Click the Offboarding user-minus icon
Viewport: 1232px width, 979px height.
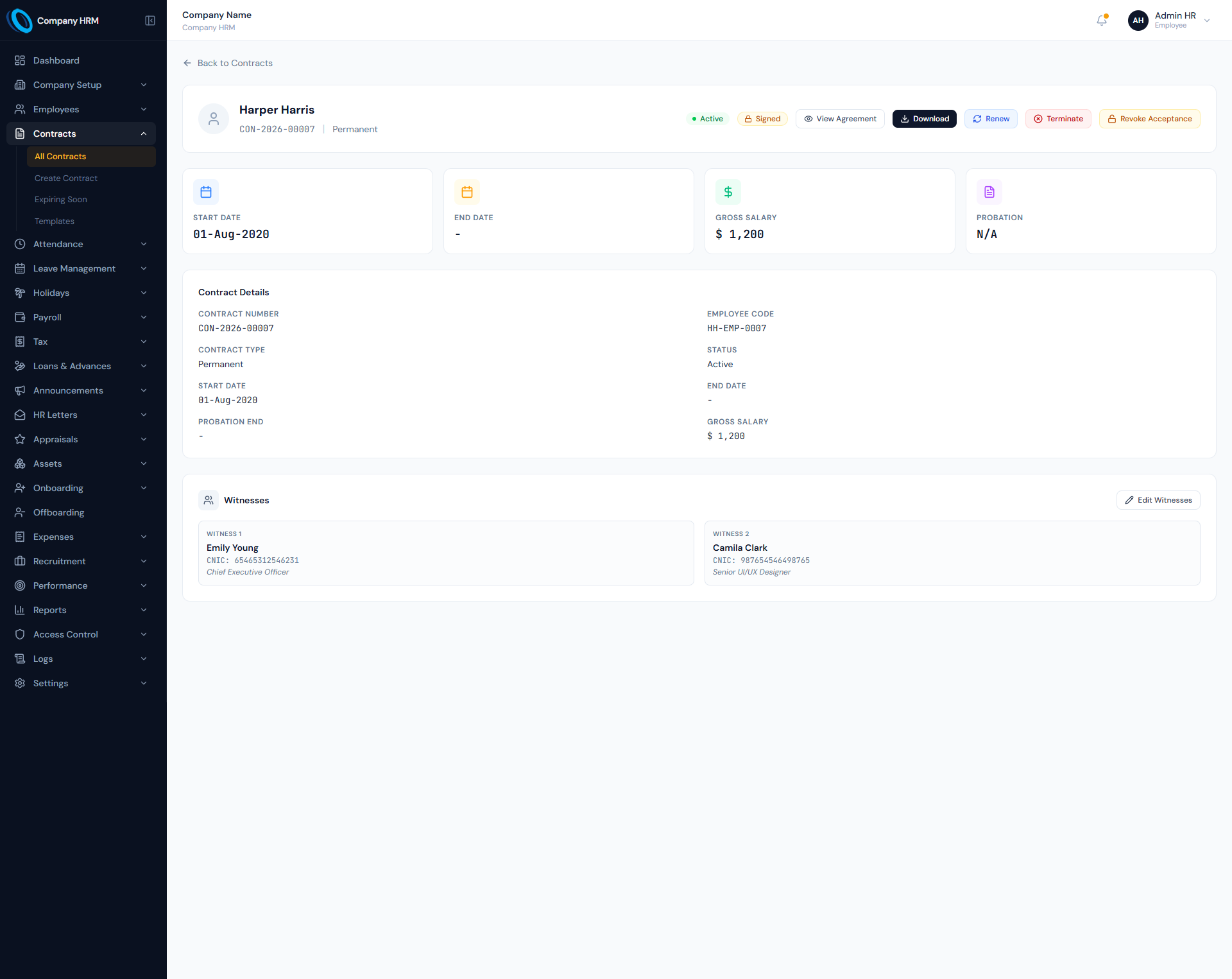tap(20, 512)
